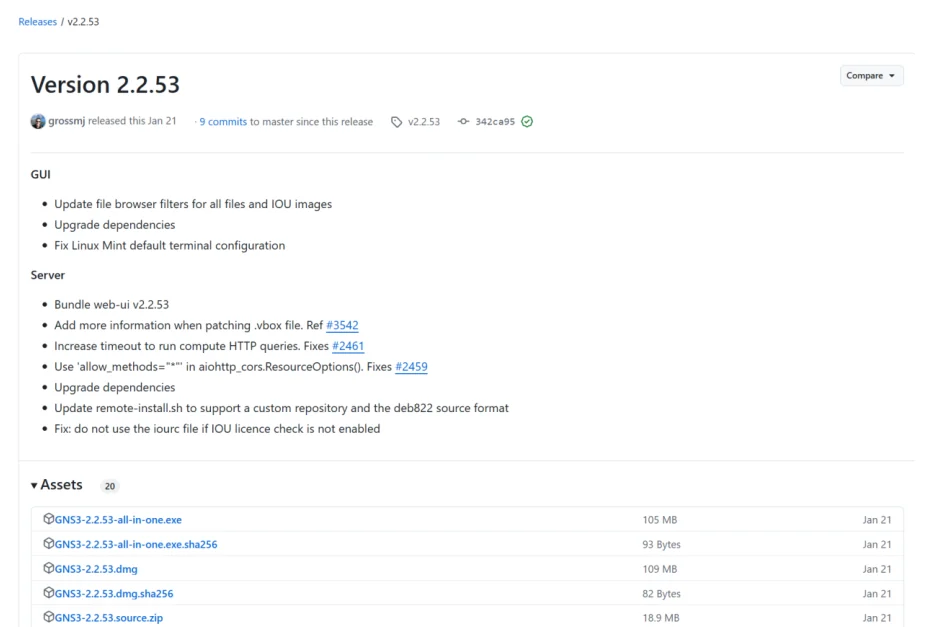
Task: Click the GUI section heading
Action: (x=41, y=174)
